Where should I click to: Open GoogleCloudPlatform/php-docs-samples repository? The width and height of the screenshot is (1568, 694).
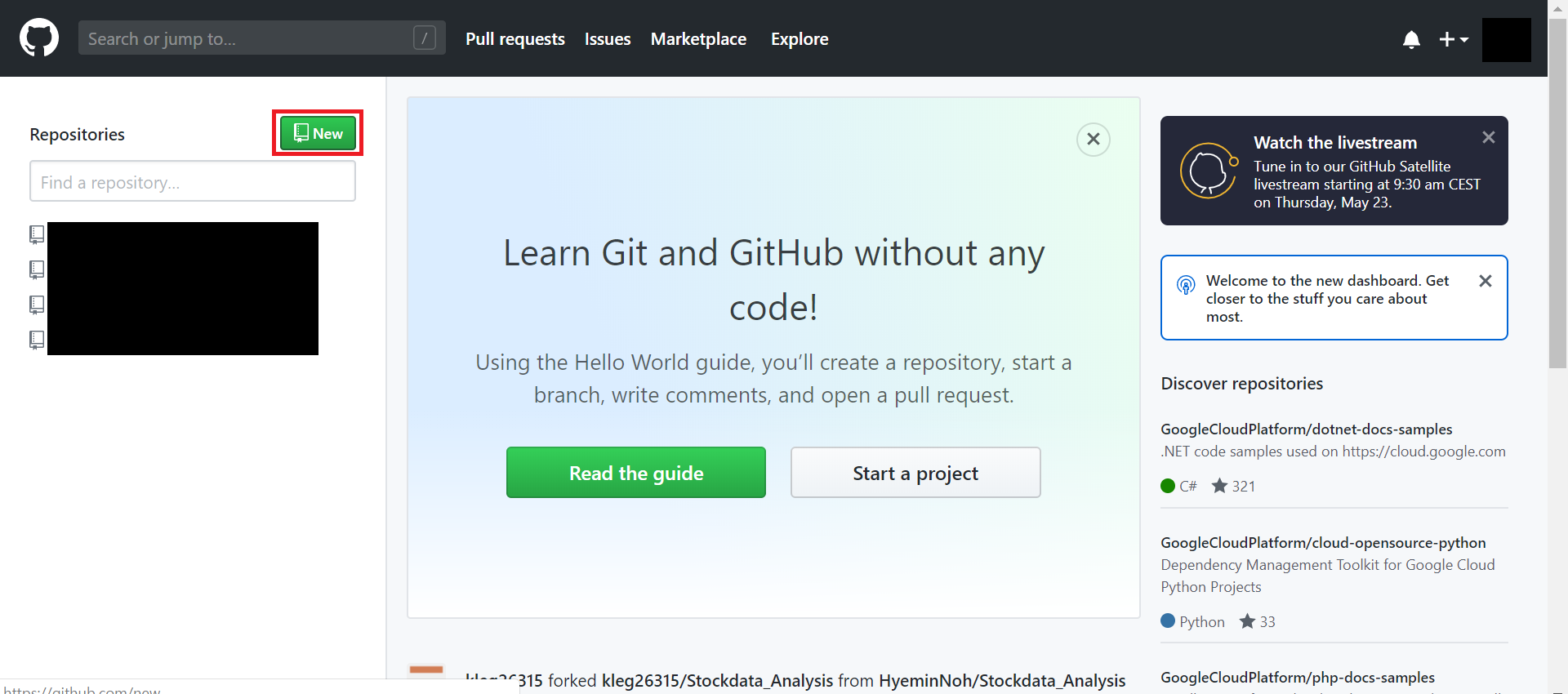(1298, 677)
